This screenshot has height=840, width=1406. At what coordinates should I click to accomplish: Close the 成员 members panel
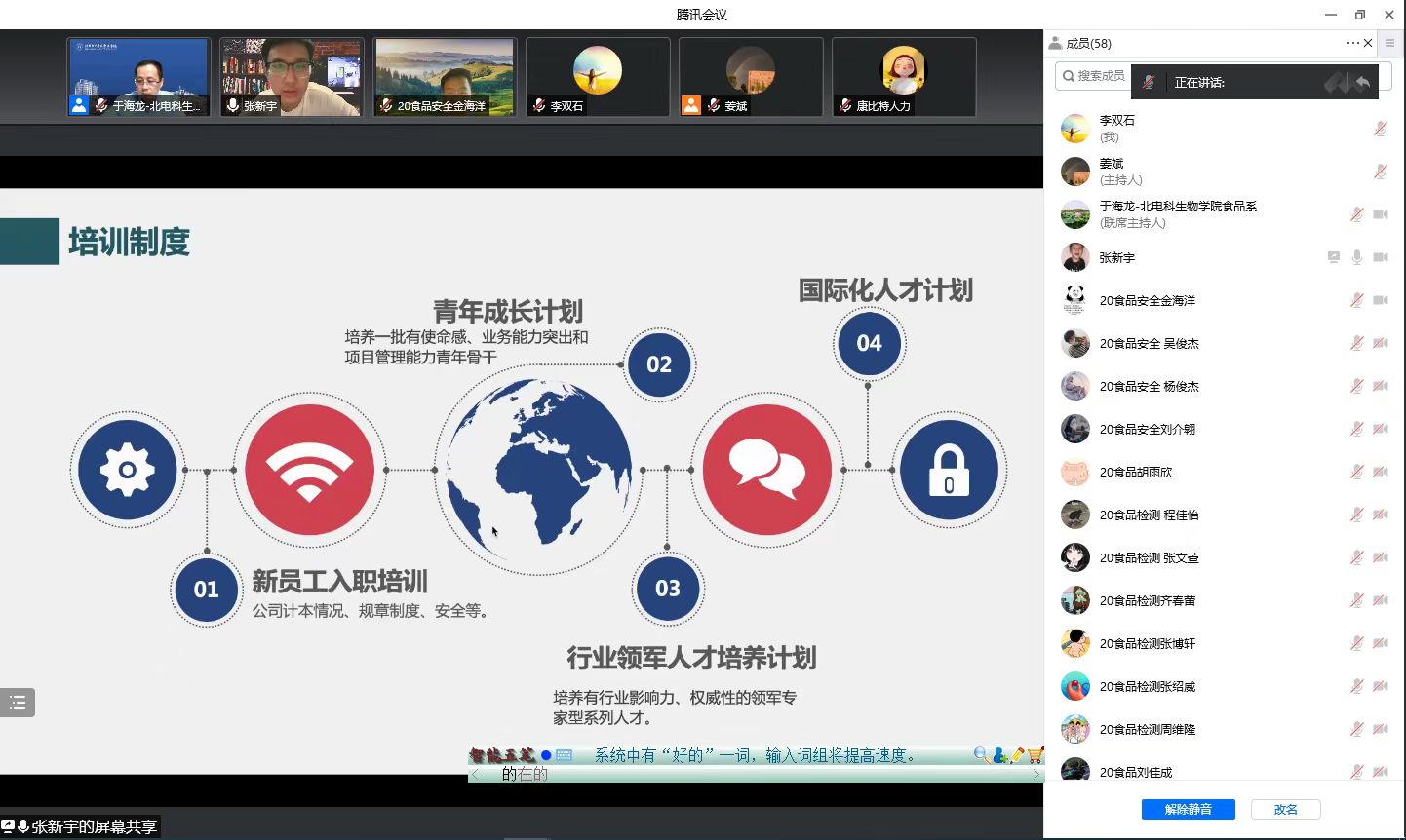coord(1368,43)
